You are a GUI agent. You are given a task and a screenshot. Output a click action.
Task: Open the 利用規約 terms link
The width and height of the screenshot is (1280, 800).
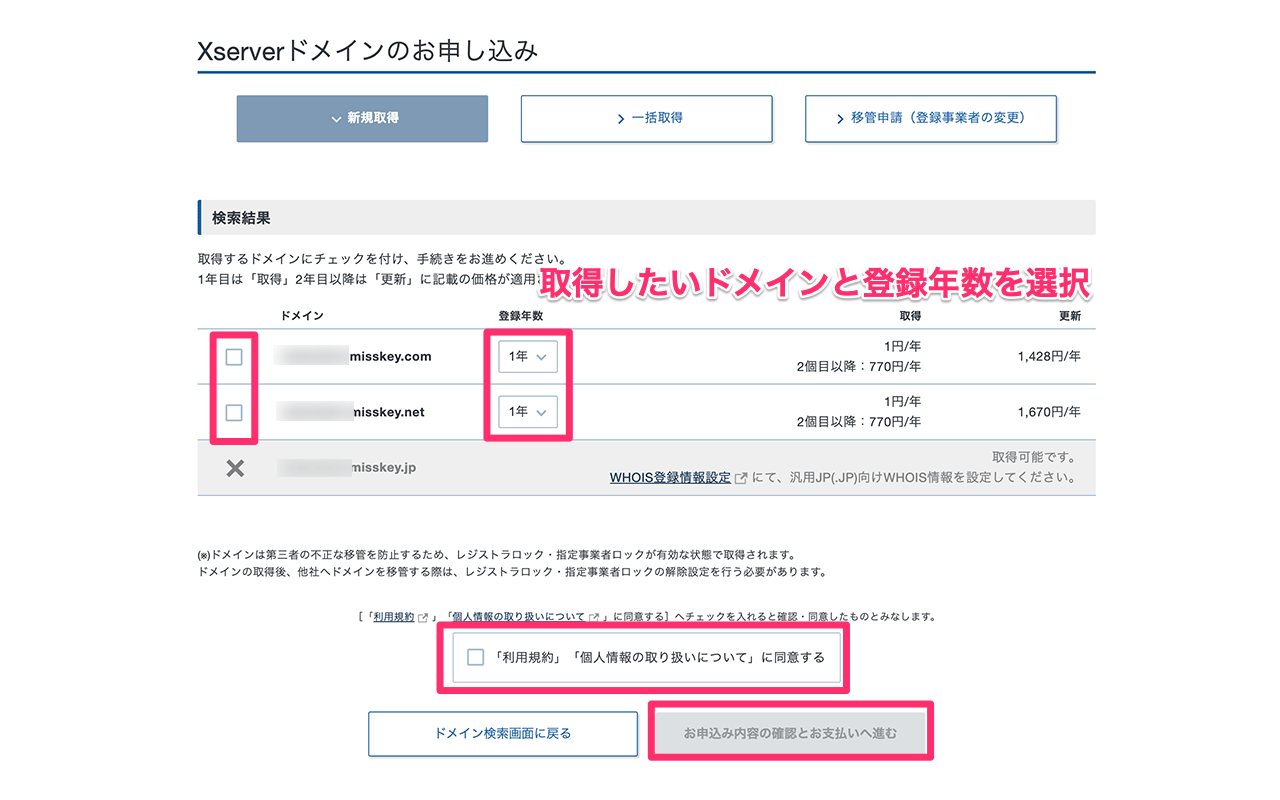pos(393,617)
